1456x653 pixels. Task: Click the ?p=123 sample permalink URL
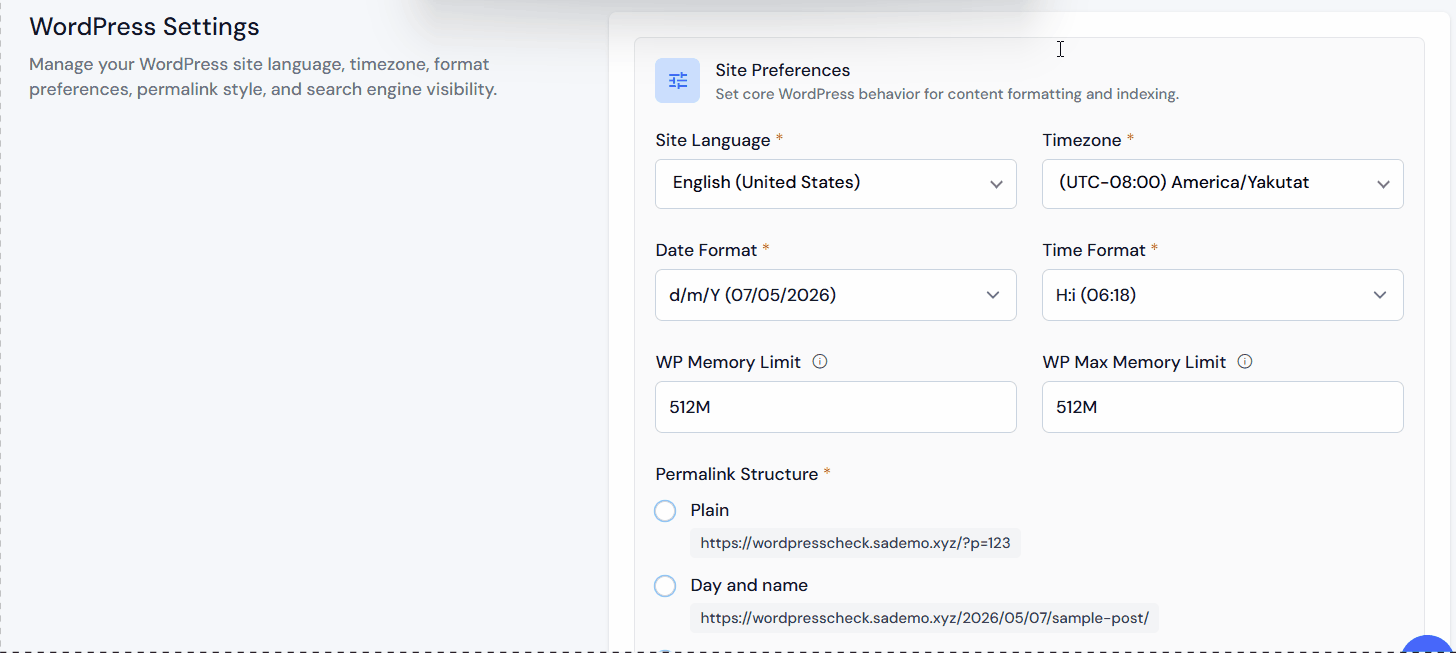pyautogui.click(x=855, y=543)
